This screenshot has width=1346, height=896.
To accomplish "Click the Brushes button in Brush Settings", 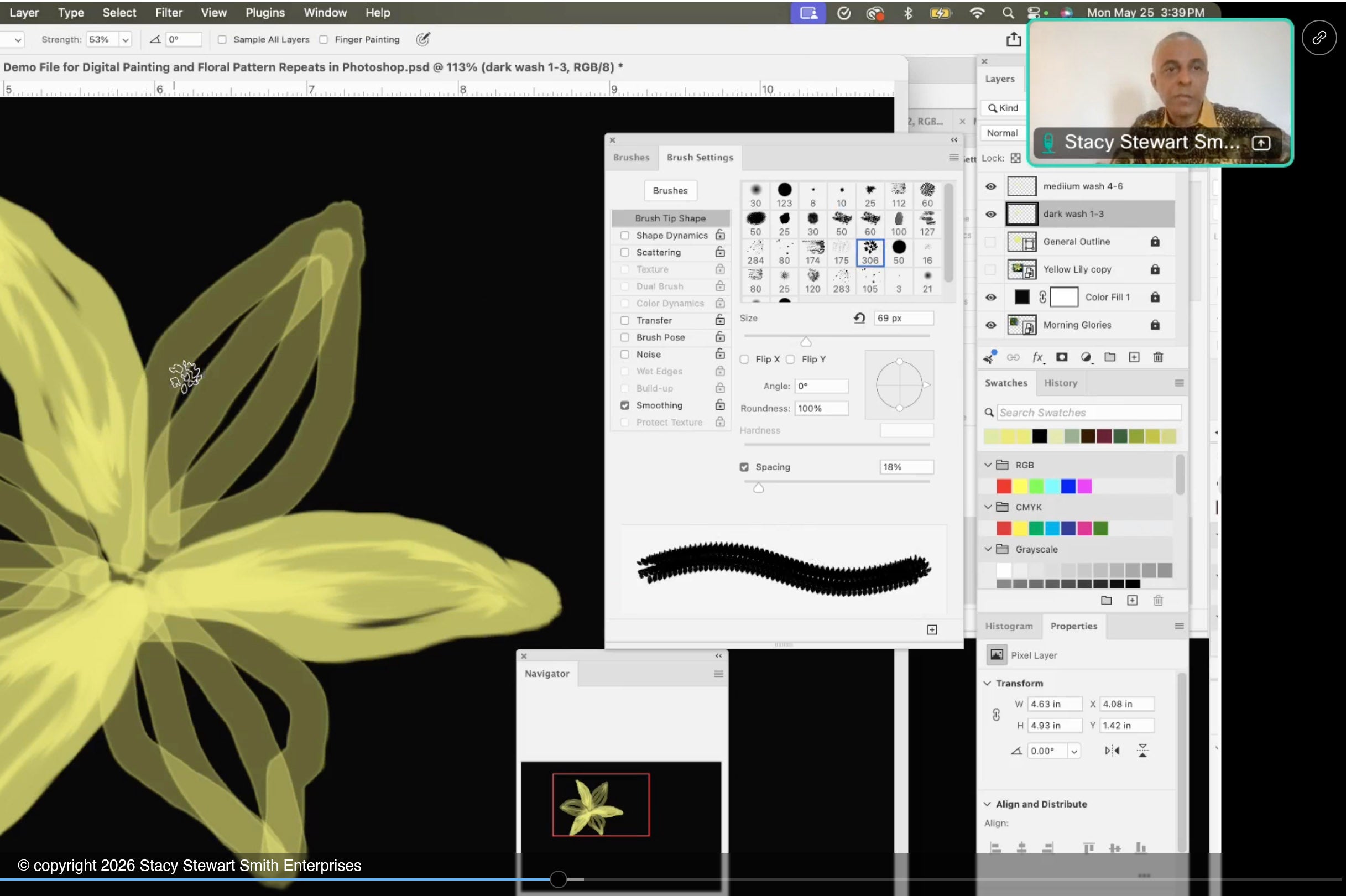I will 670,190.
